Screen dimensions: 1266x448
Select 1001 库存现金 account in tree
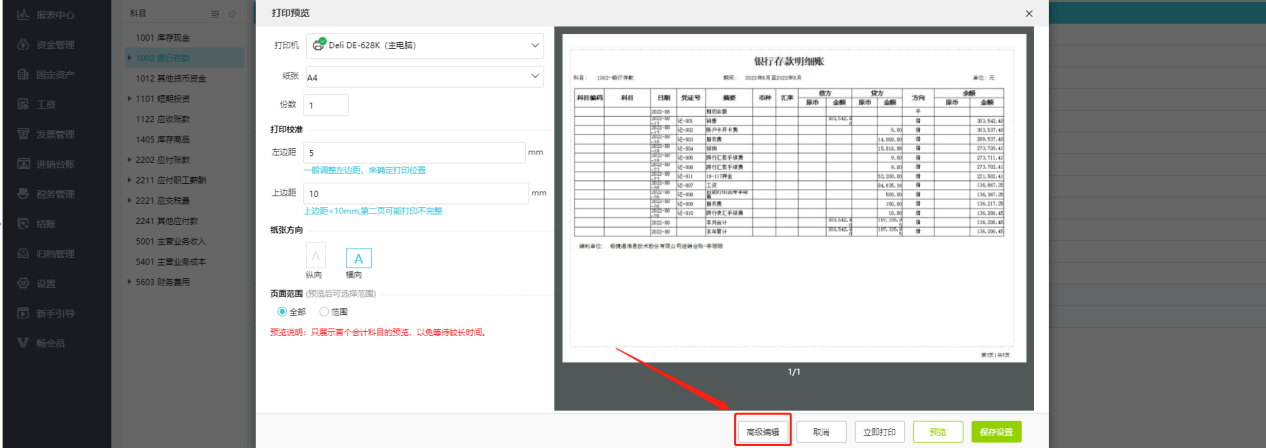(163, 37)
